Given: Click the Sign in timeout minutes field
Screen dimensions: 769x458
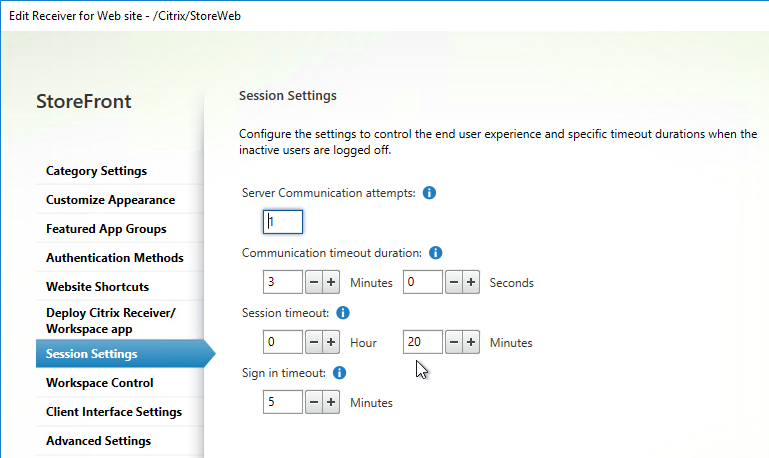Looking at the screenshot, I should click(283, 402).
